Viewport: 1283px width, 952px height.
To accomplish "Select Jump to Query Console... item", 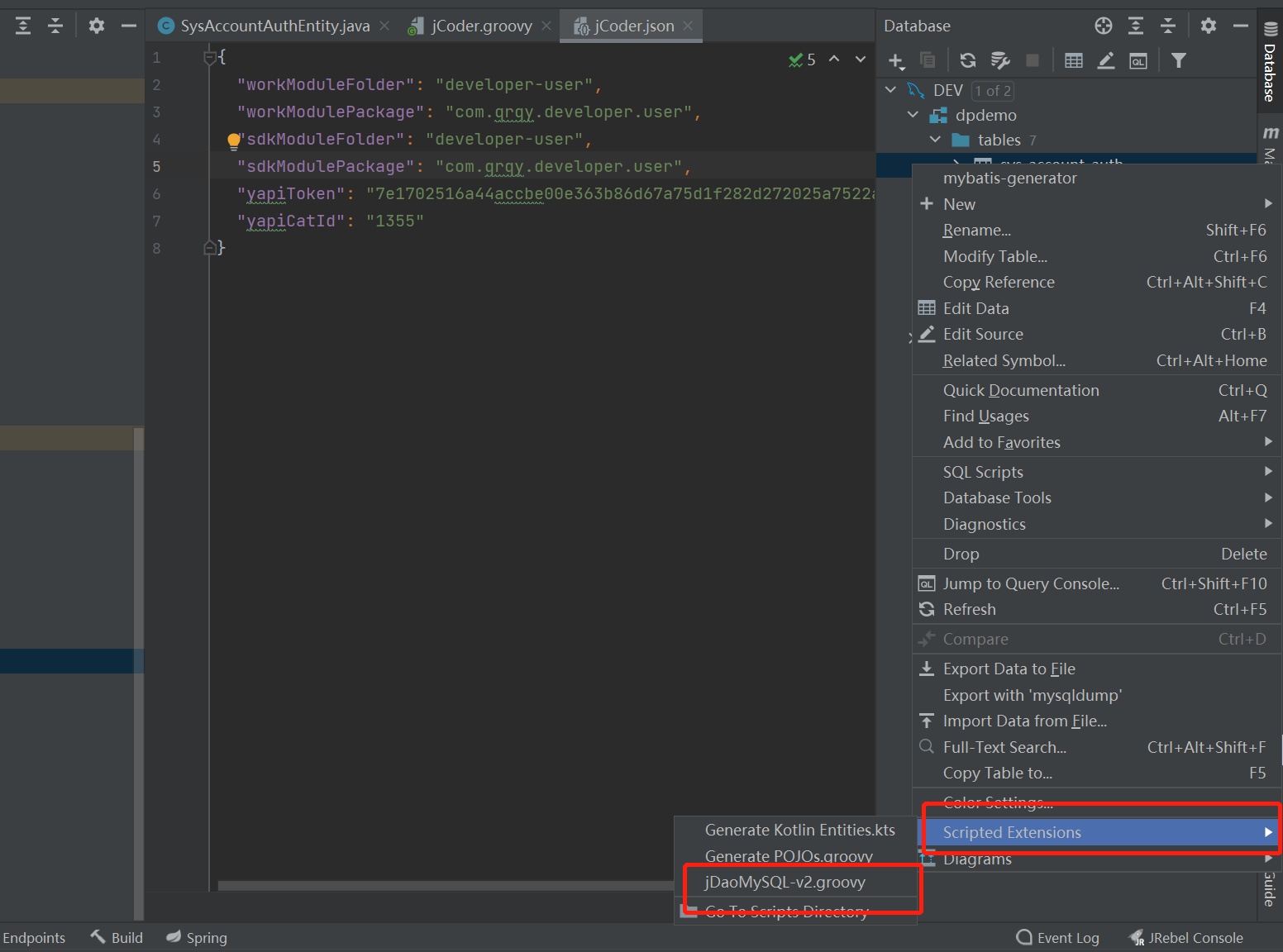I will point(1097,583).
